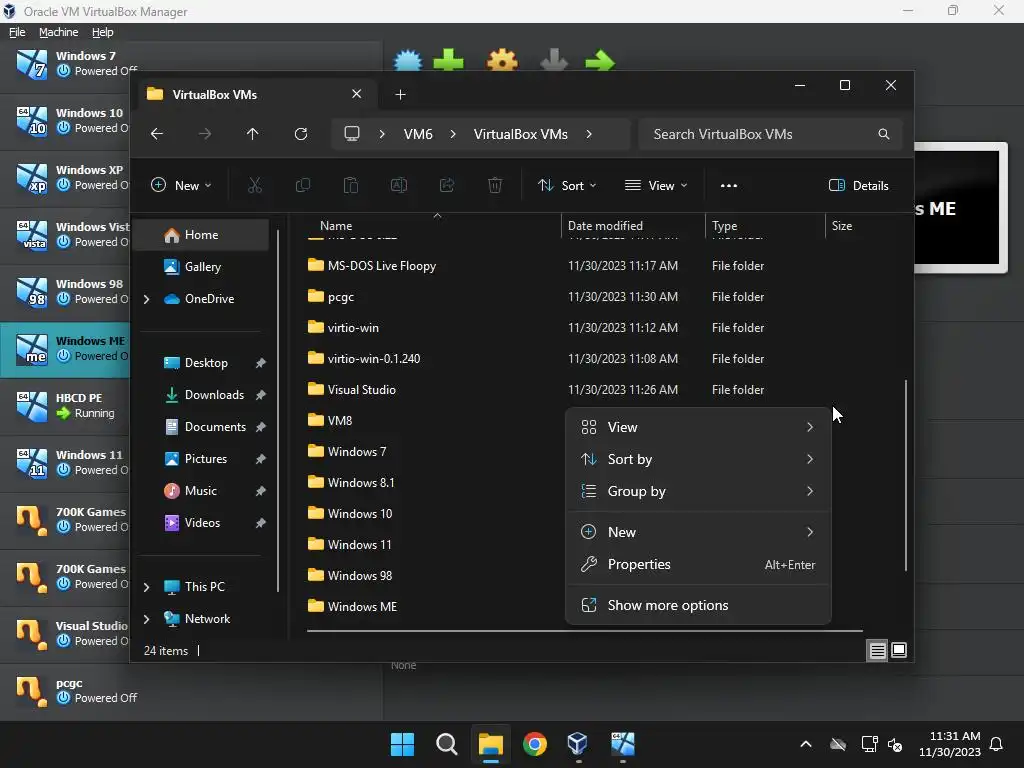Open VirtualBox File menu
The height and width of the screenshot is (768, 1024).
pos(17,32)
